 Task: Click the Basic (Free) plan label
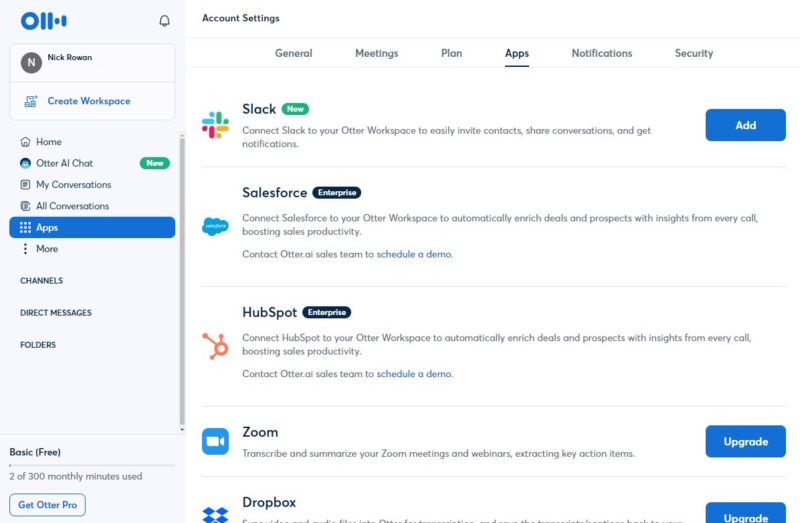[35, 452]
